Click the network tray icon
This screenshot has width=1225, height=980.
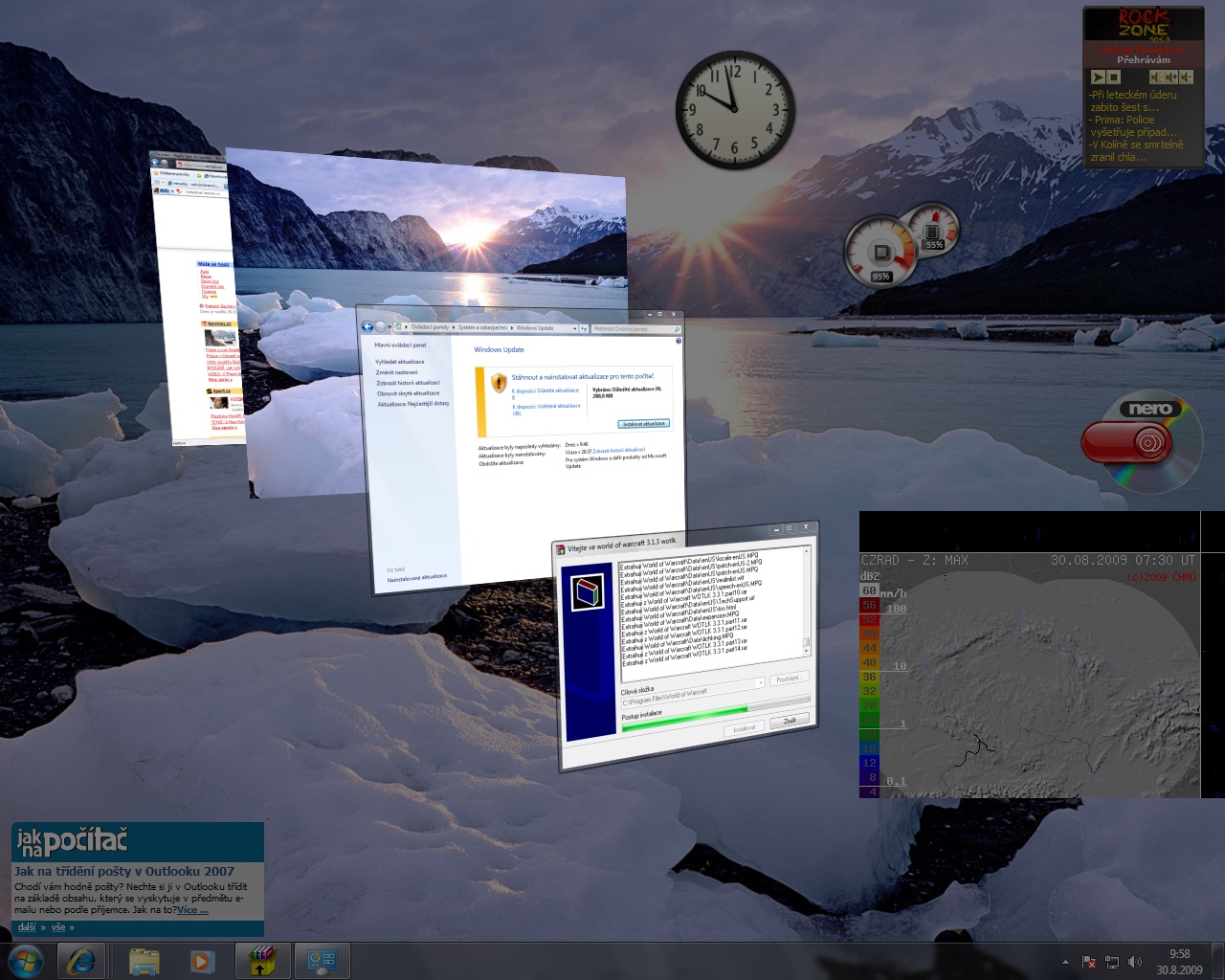(1112, 962)
